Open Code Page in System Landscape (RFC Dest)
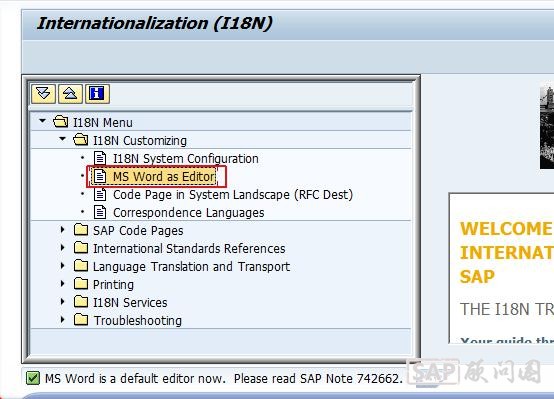Screen dimensions: 554x399 (x=233, y=195)
